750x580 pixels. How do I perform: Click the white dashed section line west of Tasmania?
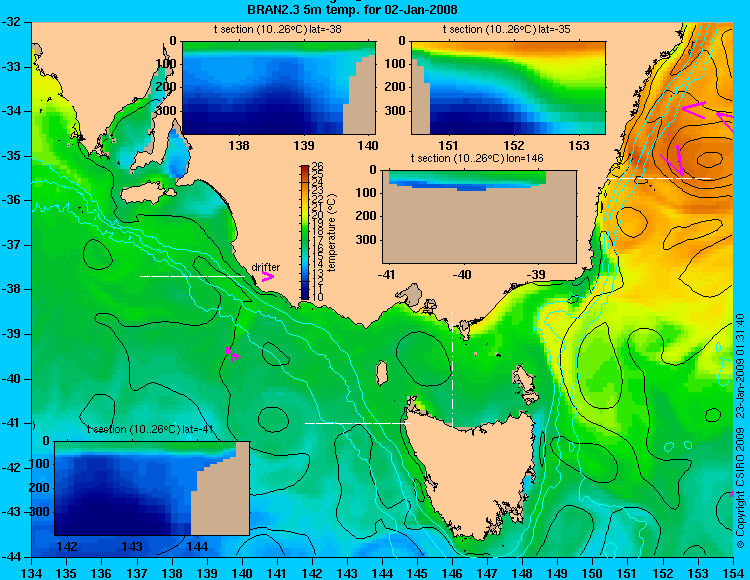click(x=357, y=423)
